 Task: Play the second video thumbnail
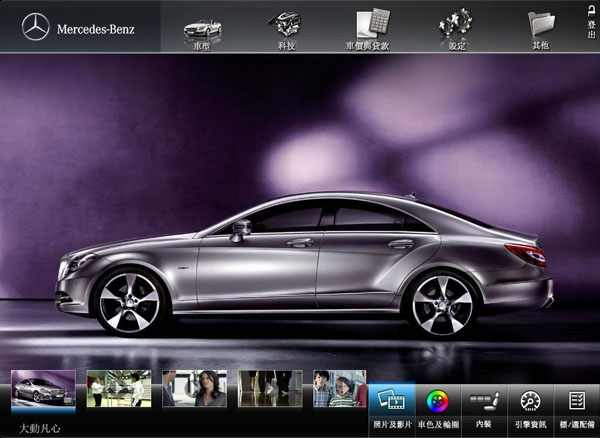119,389
